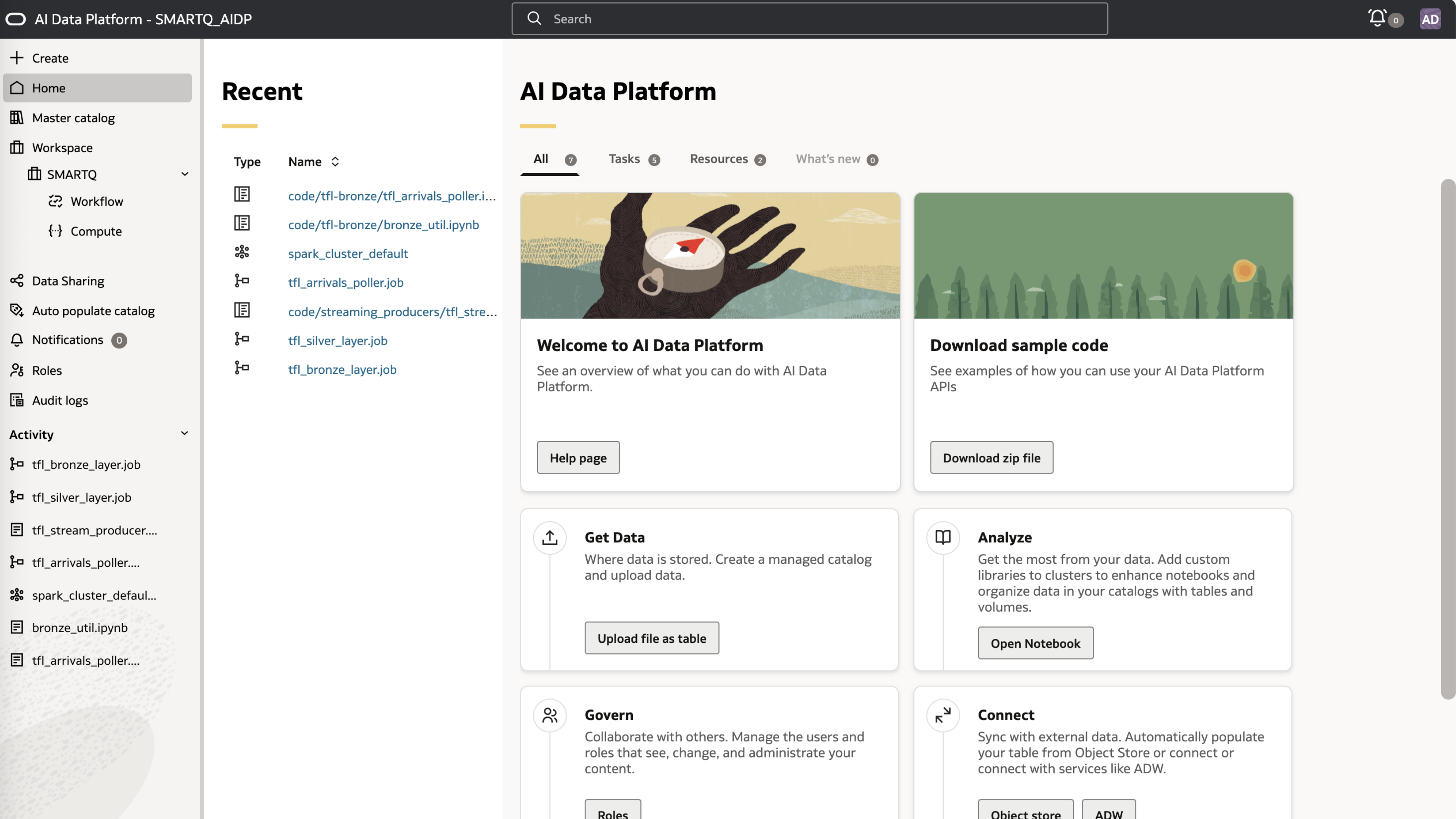Click the Auto populate catalog icon
Viewport: 1456px width, 819px height.
coord(17,310)
